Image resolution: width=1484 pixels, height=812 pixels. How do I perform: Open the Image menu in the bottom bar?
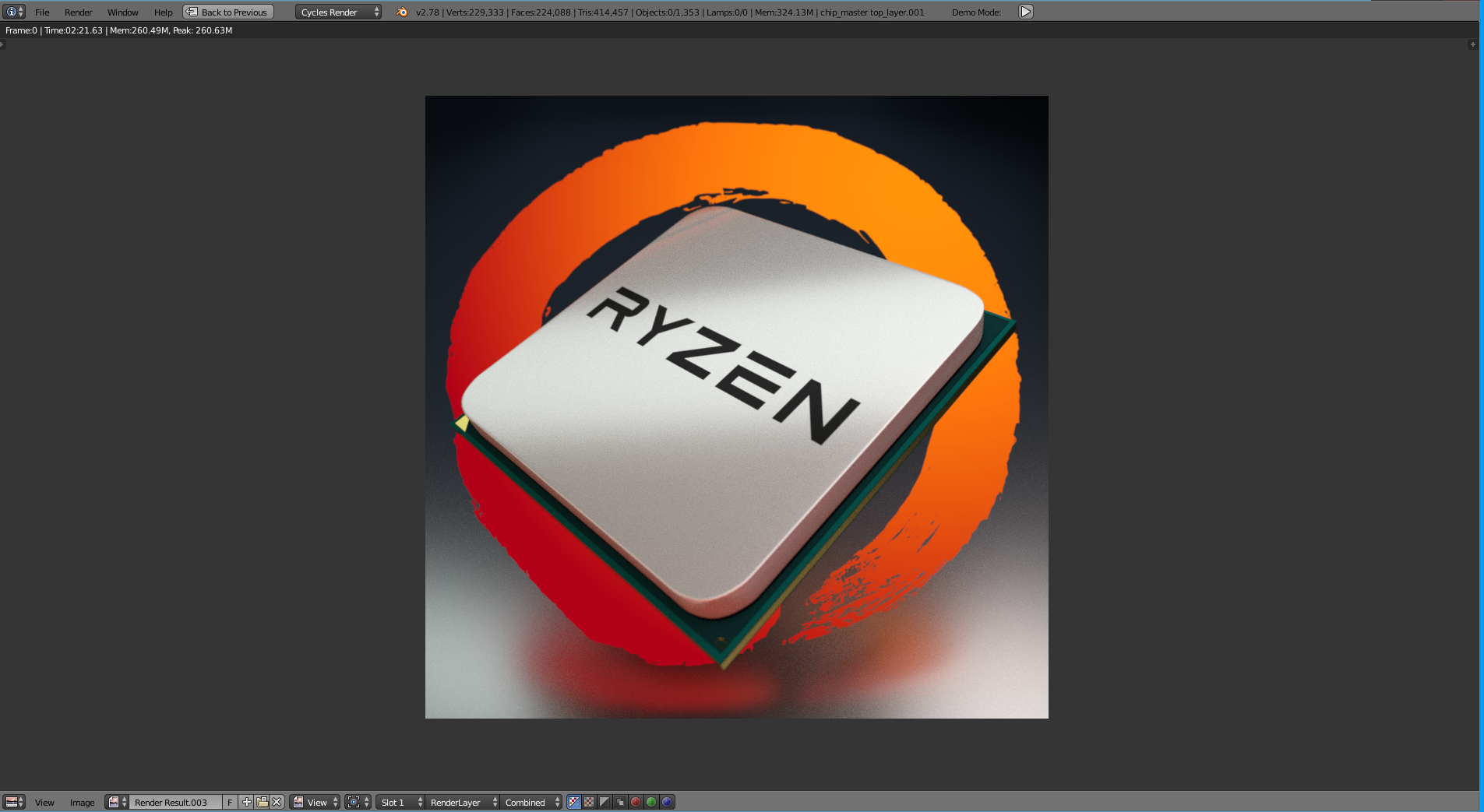82,802
